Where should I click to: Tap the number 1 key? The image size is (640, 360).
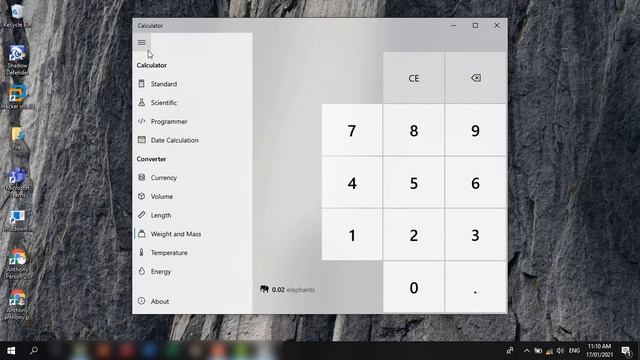pos(352,235)
